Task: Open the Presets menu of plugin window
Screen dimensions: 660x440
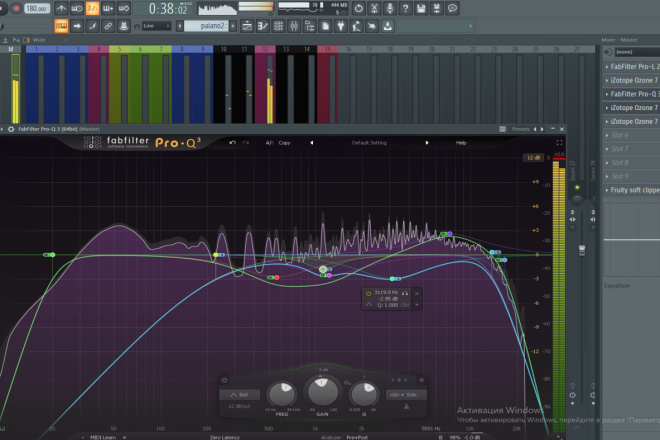Action: 521,129
